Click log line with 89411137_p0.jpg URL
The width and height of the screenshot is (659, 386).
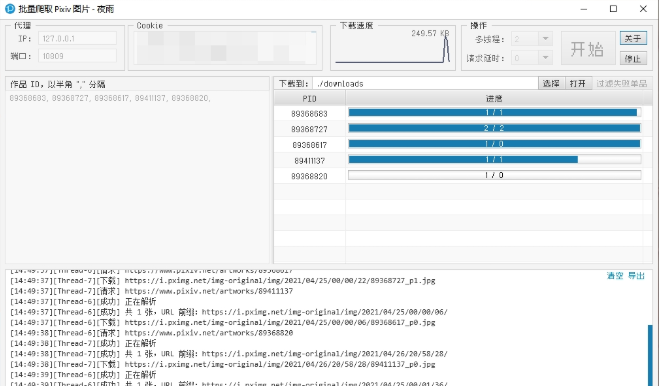(223, 365)
